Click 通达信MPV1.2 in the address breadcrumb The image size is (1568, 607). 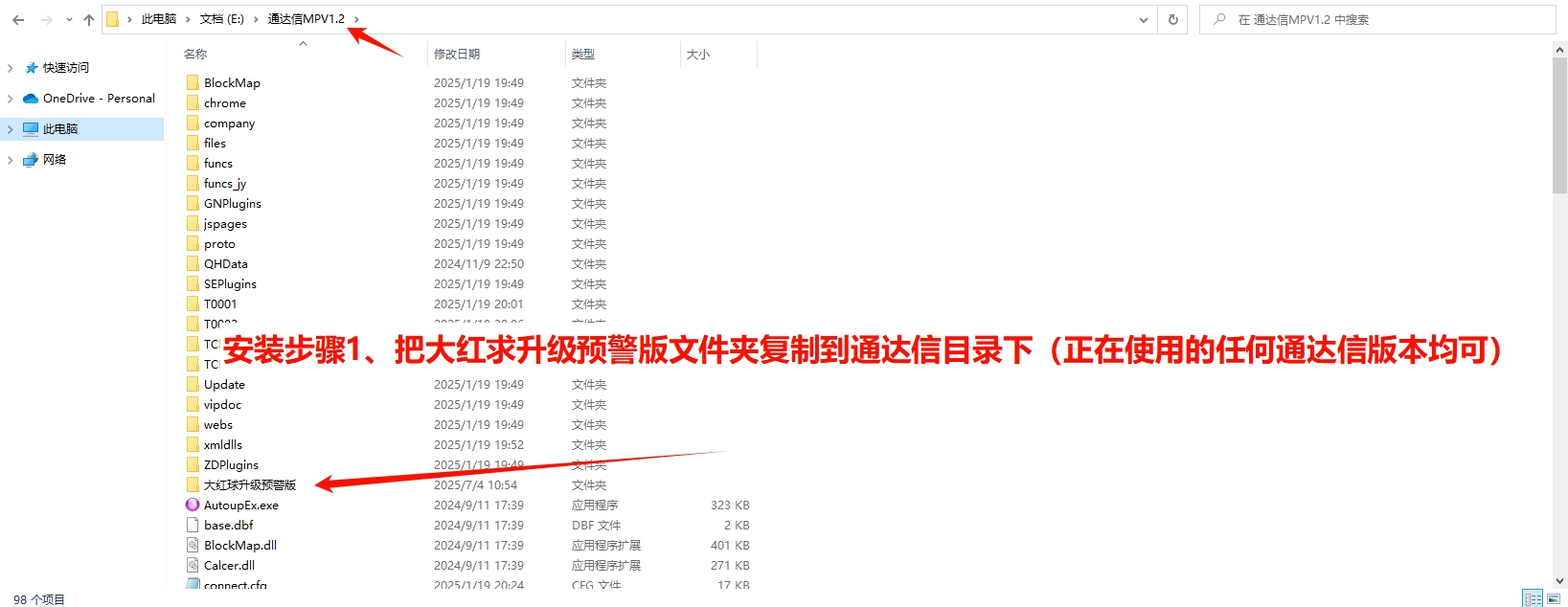(306, 19)
